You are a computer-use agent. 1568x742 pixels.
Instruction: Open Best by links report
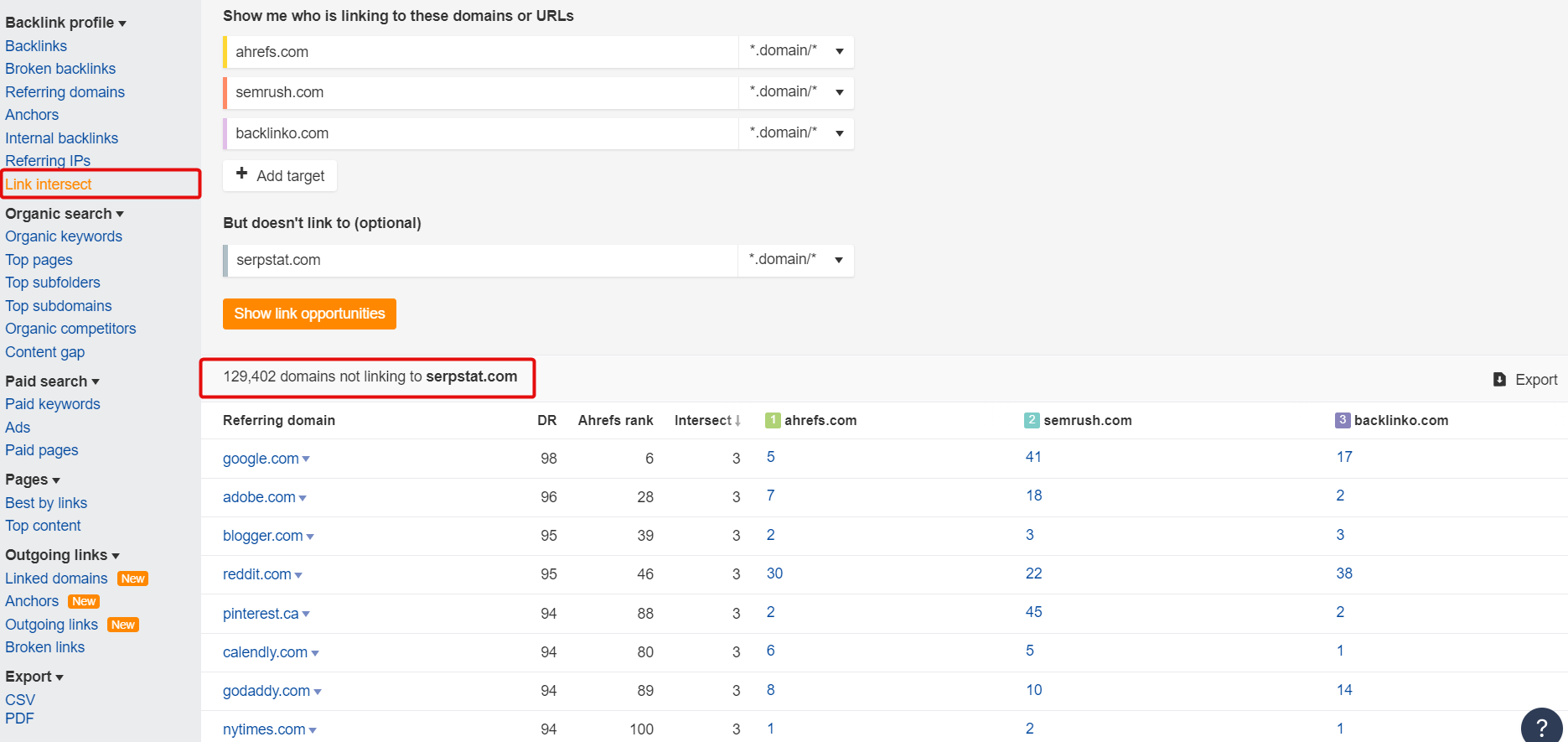click(46, 503)
